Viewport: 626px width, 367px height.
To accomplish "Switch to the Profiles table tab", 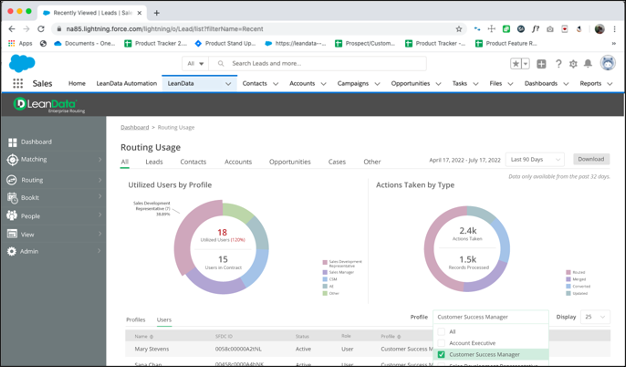I will [x=136, y=319].
